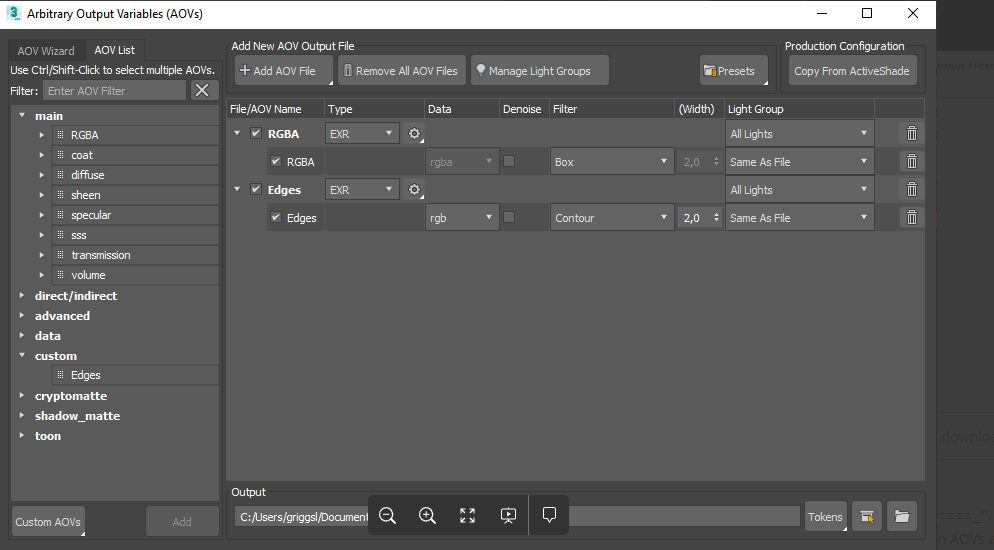Viewport: 994px width, 550px height.
Task: Click the Enter AOV Filter input field
Action: point(115,91)
